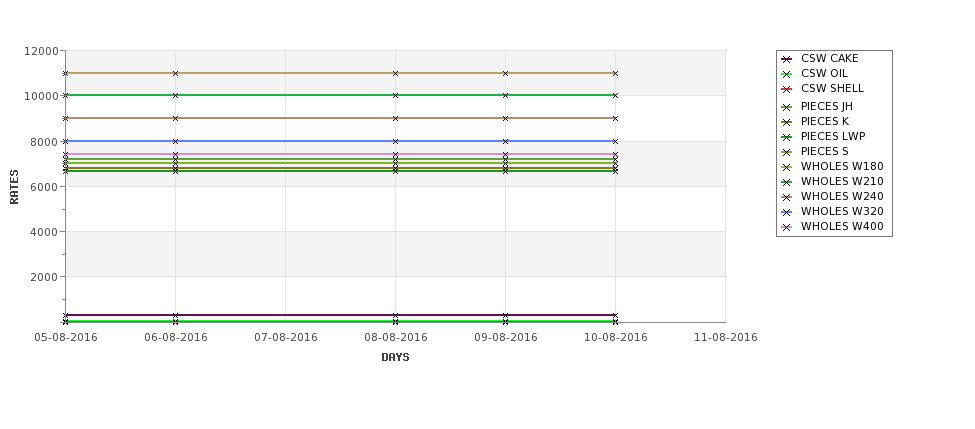Image resolution: width=975 pixels, height=429 pixels.
Task: Click the PIECES K legend marker icon
Action: (787, 122)
